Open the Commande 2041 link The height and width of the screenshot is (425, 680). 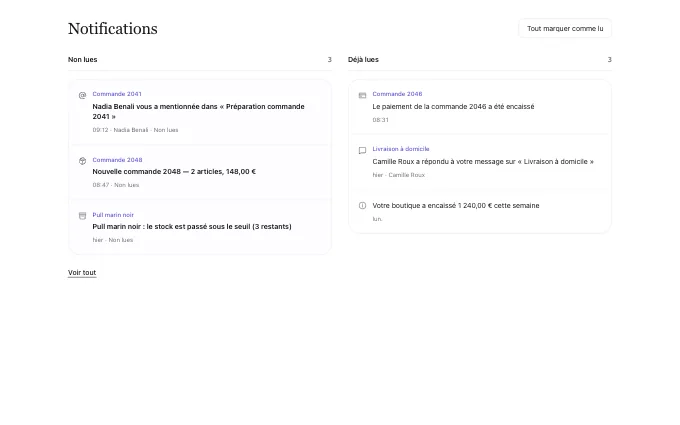tap(117, 94)
